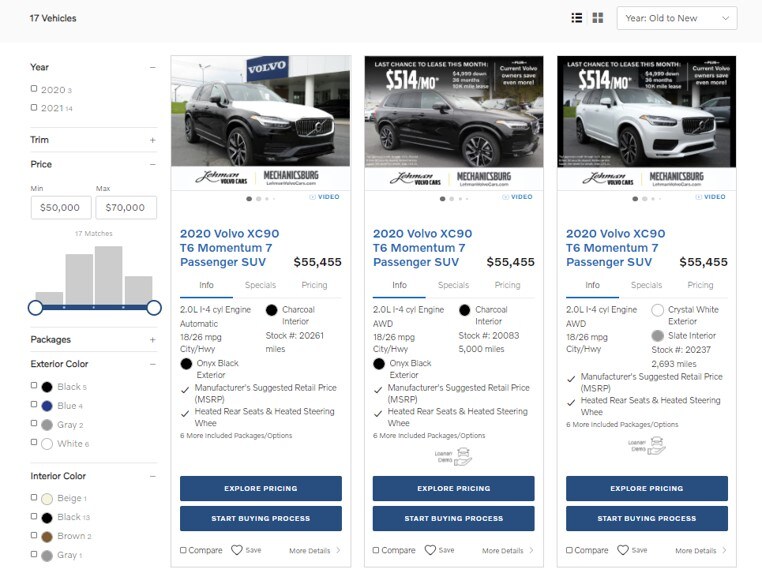Collapse the Exterior Color filter section

(153, 364)
